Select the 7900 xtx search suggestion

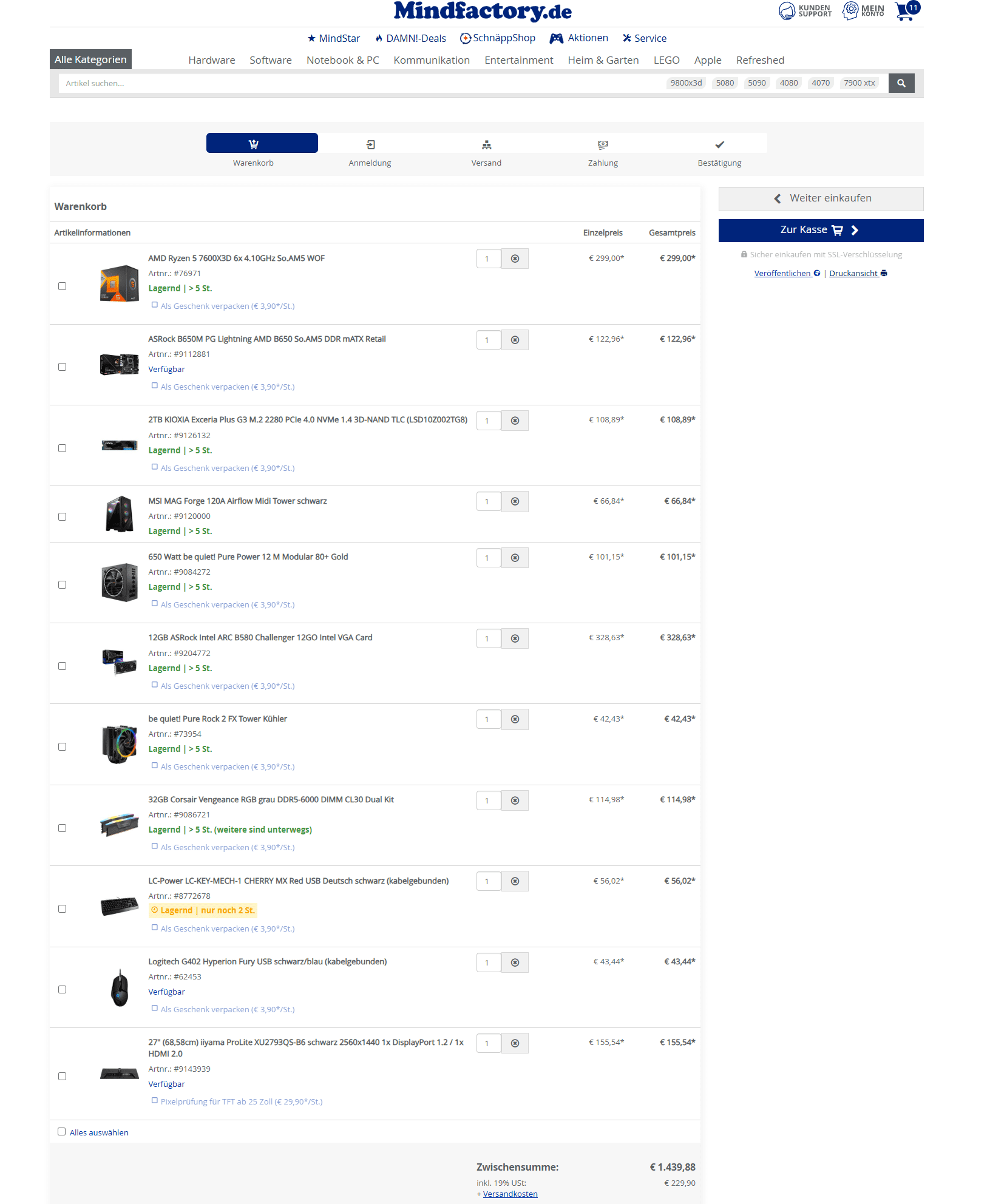click(x=859, y=83)
